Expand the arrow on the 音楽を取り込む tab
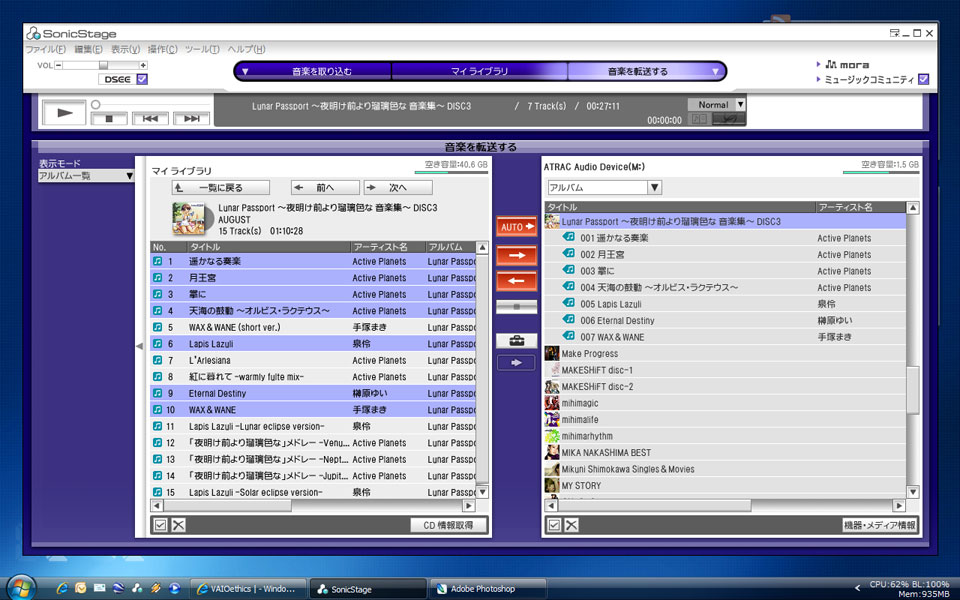Screen dimensions: 960x600 click(245, 72)
